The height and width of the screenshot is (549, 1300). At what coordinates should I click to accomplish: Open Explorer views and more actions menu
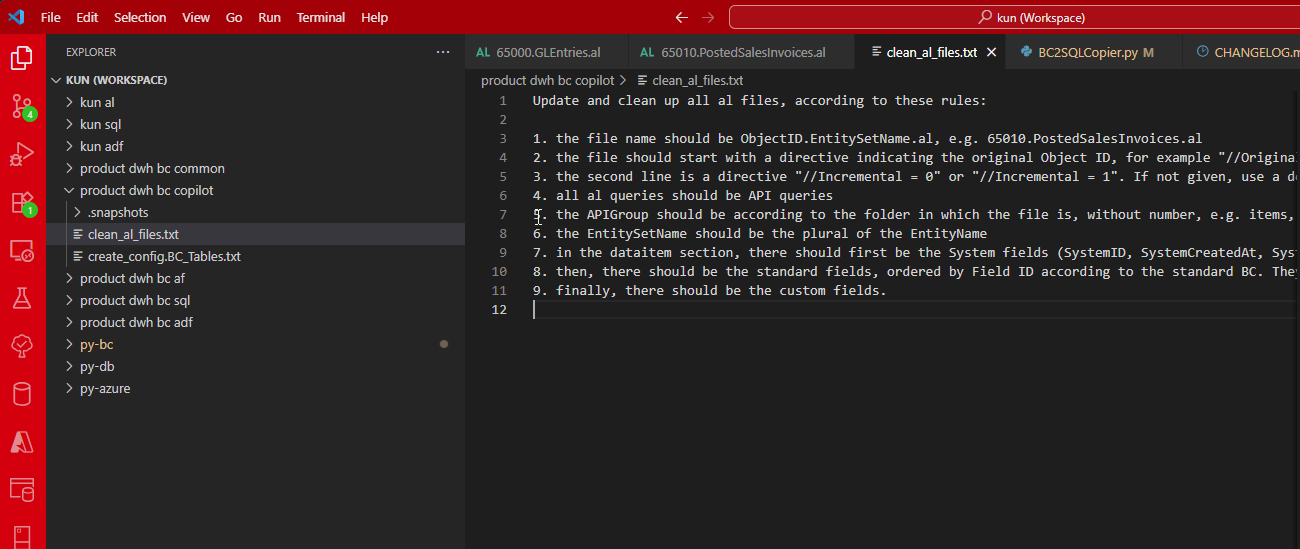click(x=443, y=52)
